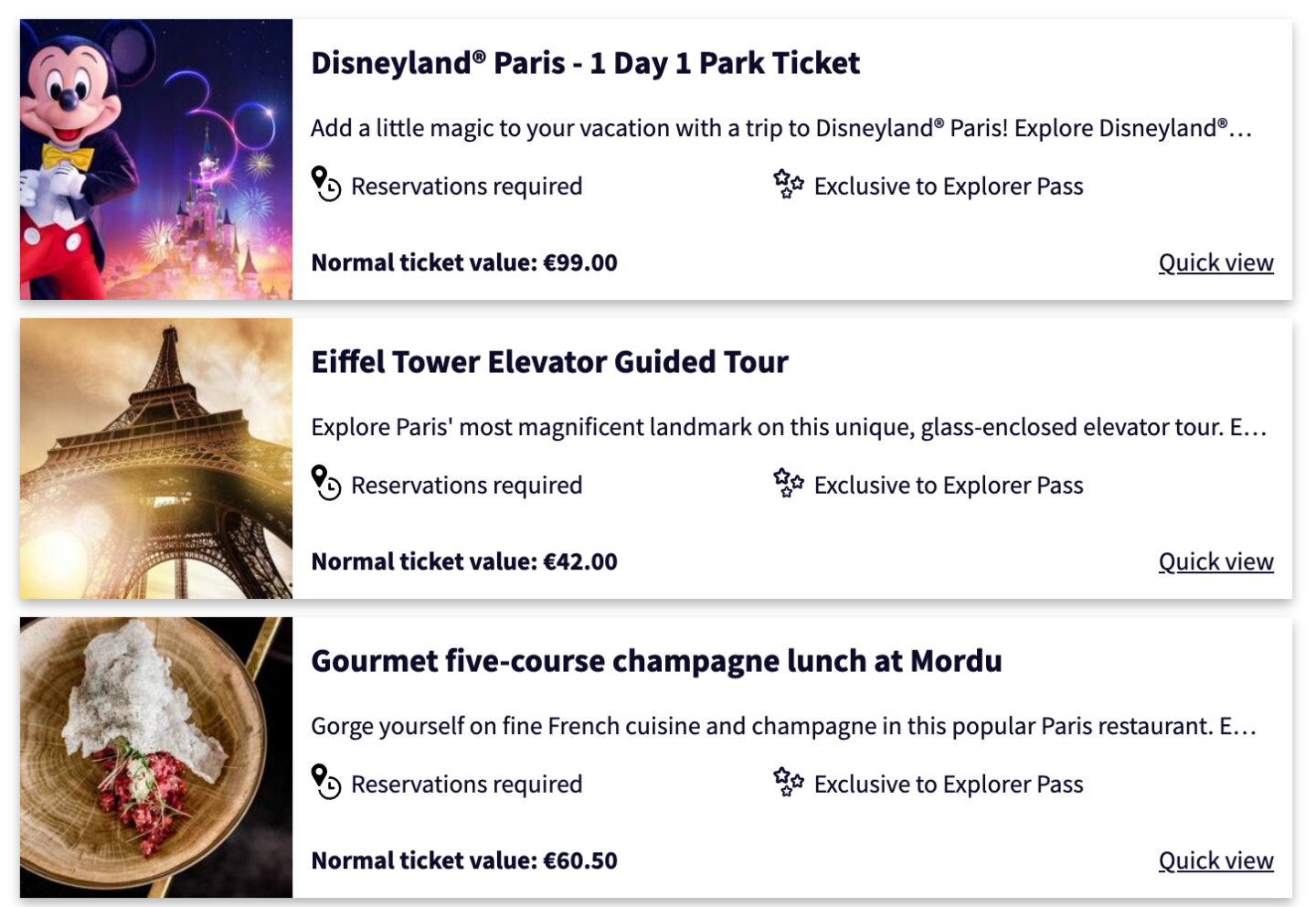
Task: Click the Normal ticket value €42.00 text
Action: pyautogui.click(x=464, y=561)
